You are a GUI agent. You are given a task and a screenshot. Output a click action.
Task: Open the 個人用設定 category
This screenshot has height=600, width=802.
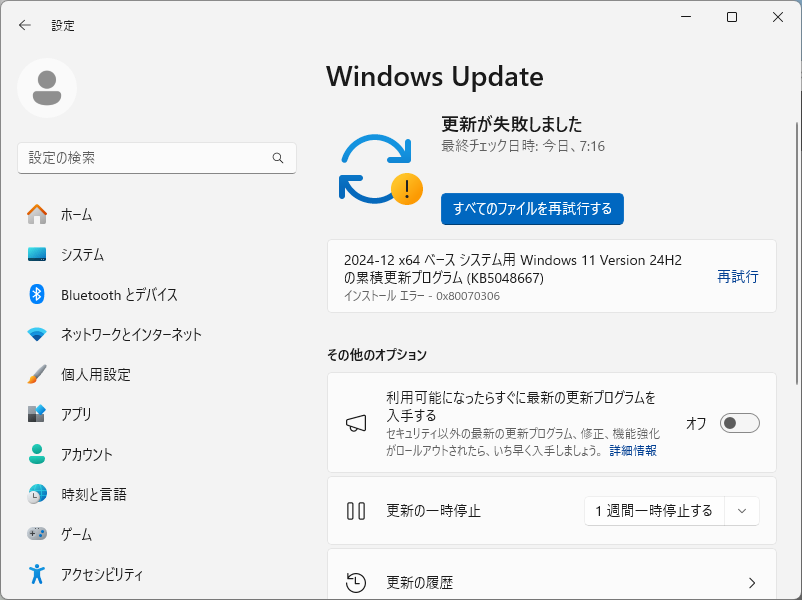point(96,374)
